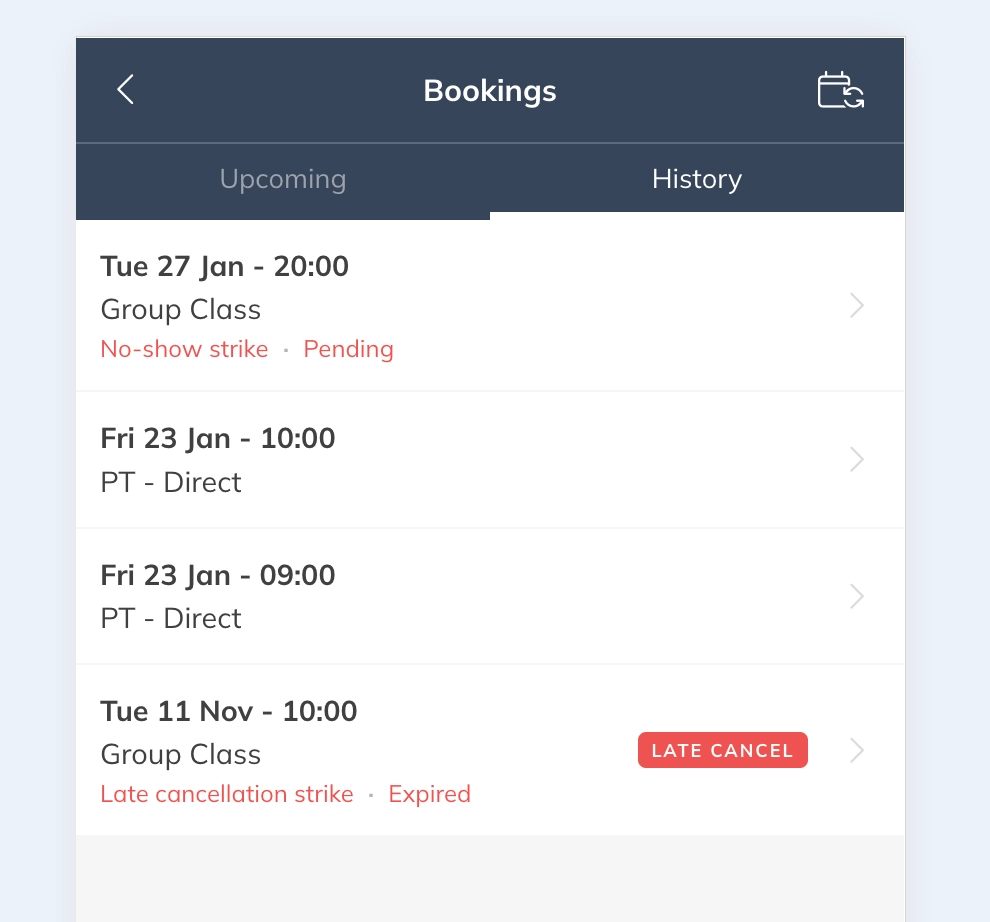Click PT - Direct under the 10:00 booking
990x922 pixels.
point(171,483)
